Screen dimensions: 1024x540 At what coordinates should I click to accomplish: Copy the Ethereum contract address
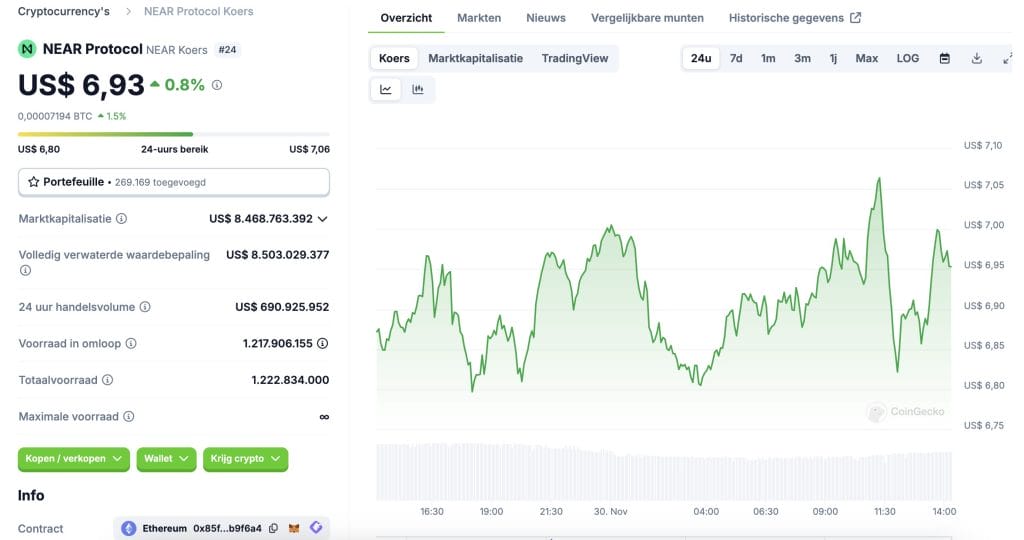pyautogui.click(x=274, y=528)
